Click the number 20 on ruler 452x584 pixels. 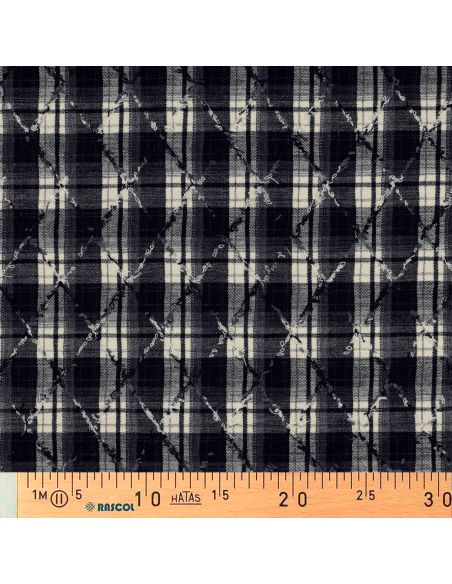(293, 499)
